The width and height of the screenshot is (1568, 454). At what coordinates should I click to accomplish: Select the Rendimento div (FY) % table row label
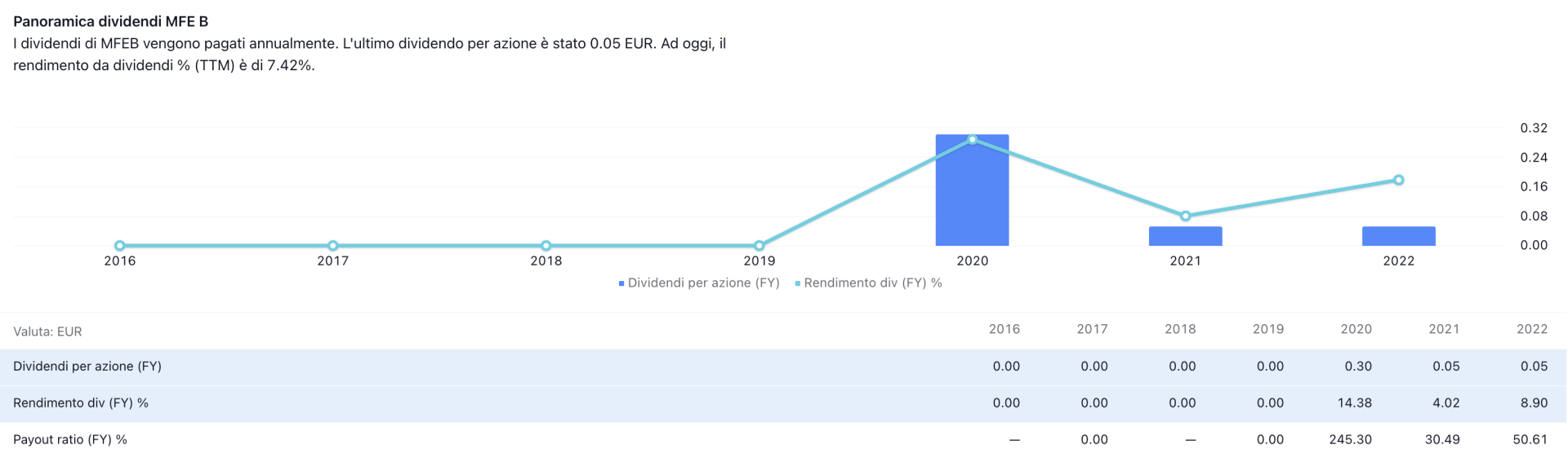tap(81, 403)
